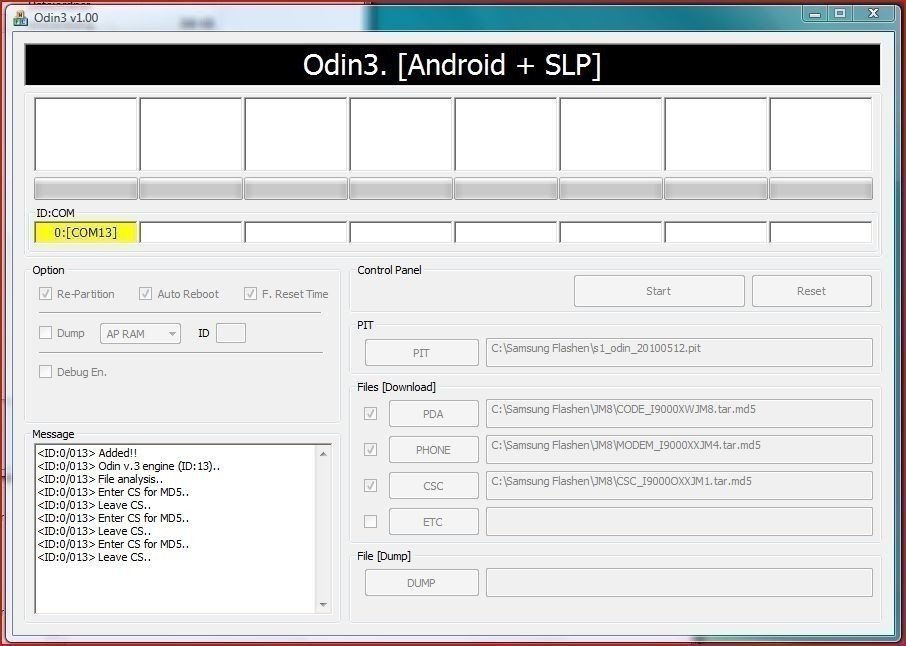Minimize the Odin3 window

[x=815, y=14]
